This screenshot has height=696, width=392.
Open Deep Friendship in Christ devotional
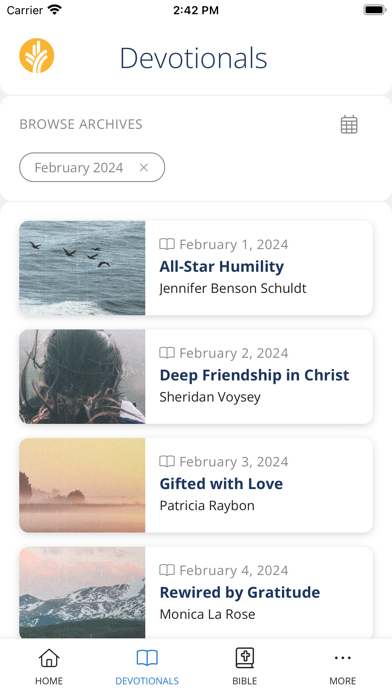(254, 375)
